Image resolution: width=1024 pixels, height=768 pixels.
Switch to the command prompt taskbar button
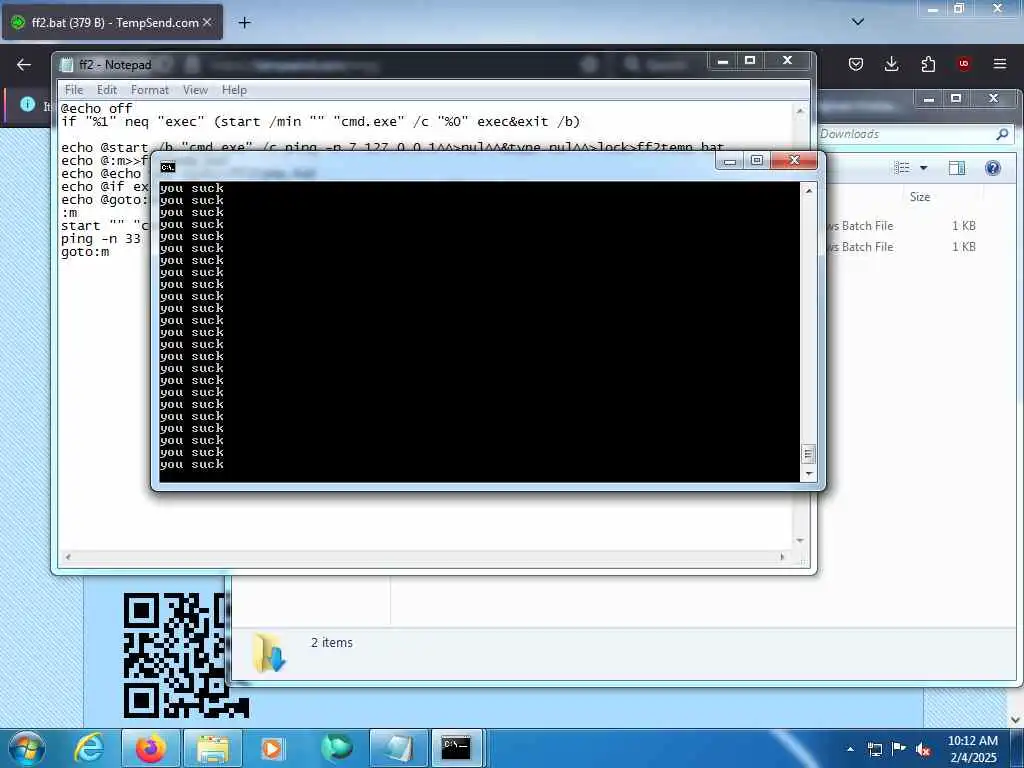456,748
